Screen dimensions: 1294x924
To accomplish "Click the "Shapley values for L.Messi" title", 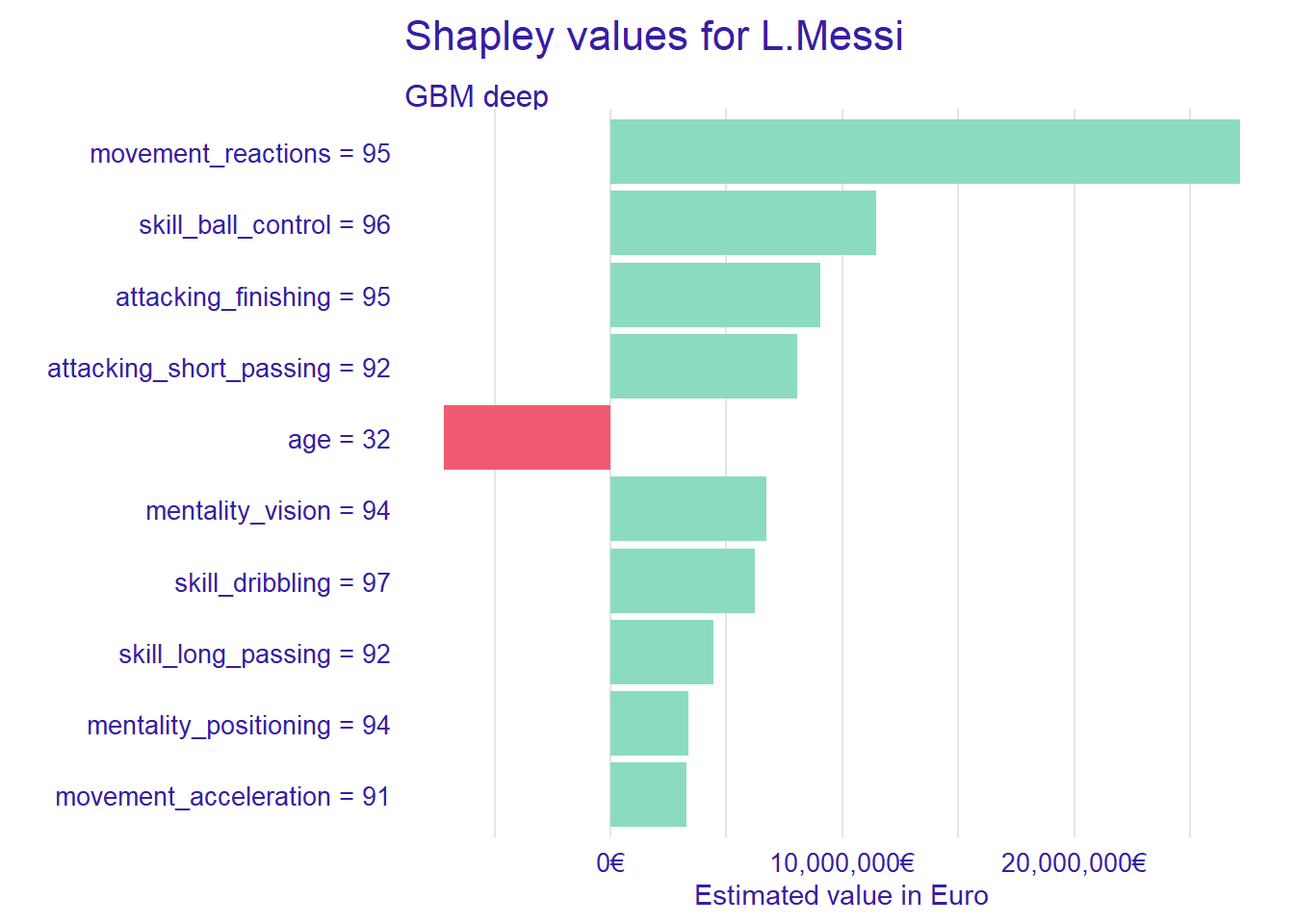I will (654, 37).
